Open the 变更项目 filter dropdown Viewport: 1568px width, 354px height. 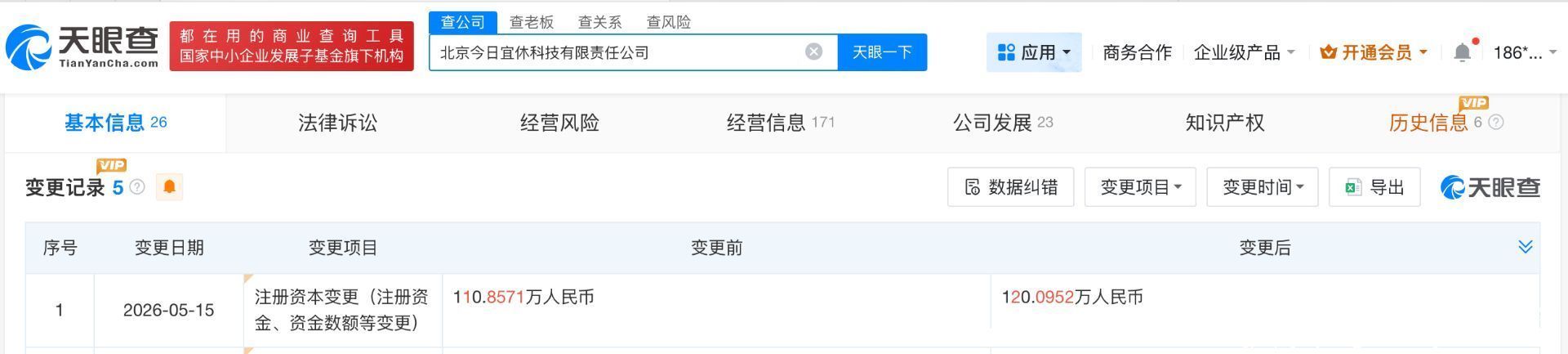pyautogui.click(x=1140, y=187)
